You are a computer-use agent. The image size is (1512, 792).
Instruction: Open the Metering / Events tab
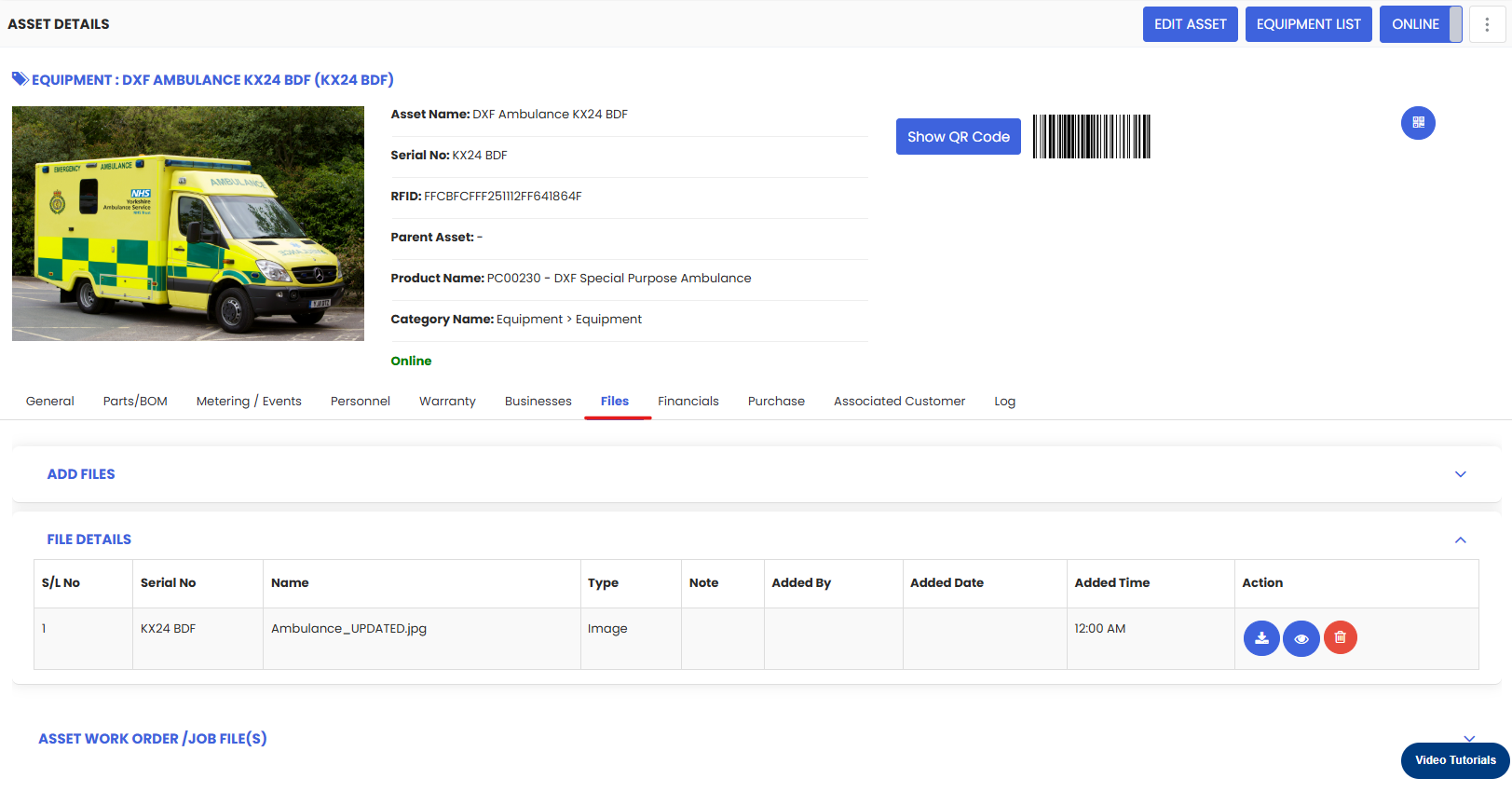(249, 401)
